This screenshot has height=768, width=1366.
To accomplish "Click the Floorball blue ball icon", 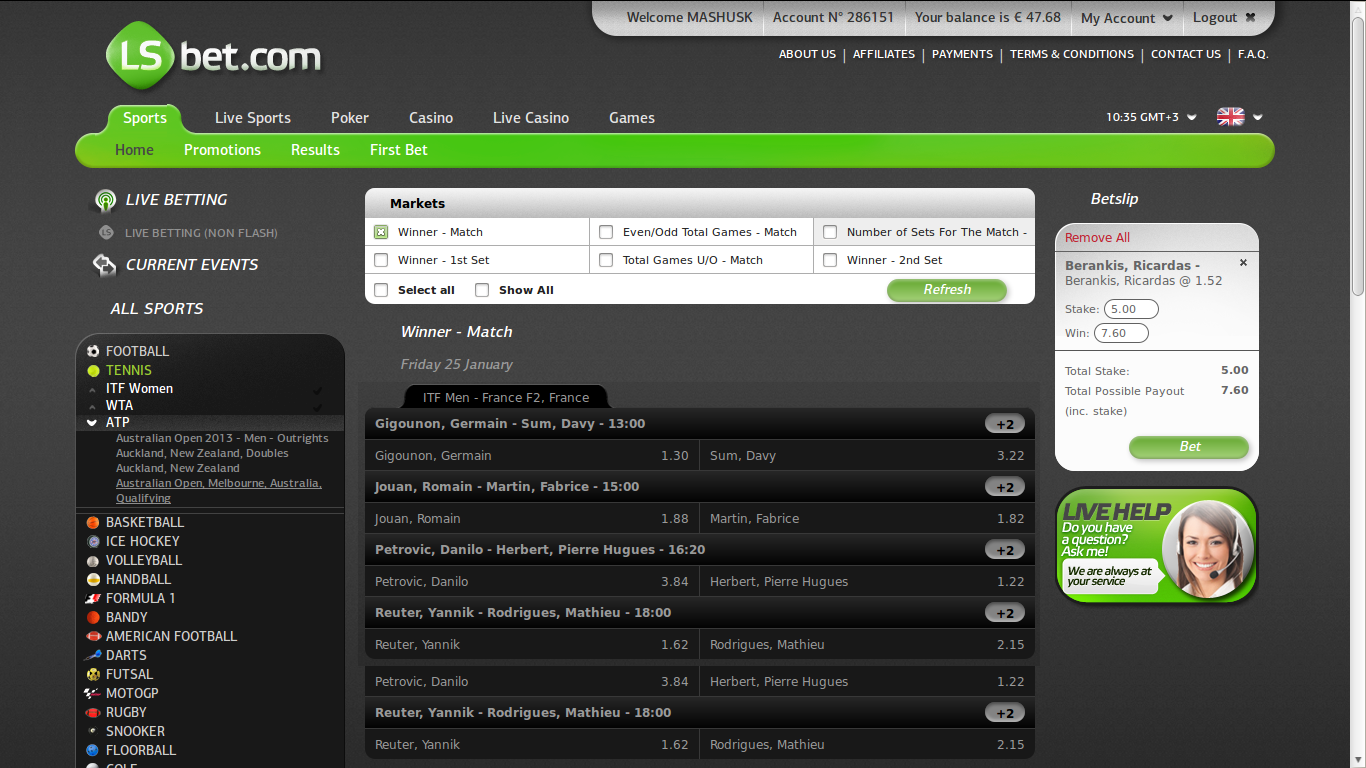I will (x=93, y=750).
